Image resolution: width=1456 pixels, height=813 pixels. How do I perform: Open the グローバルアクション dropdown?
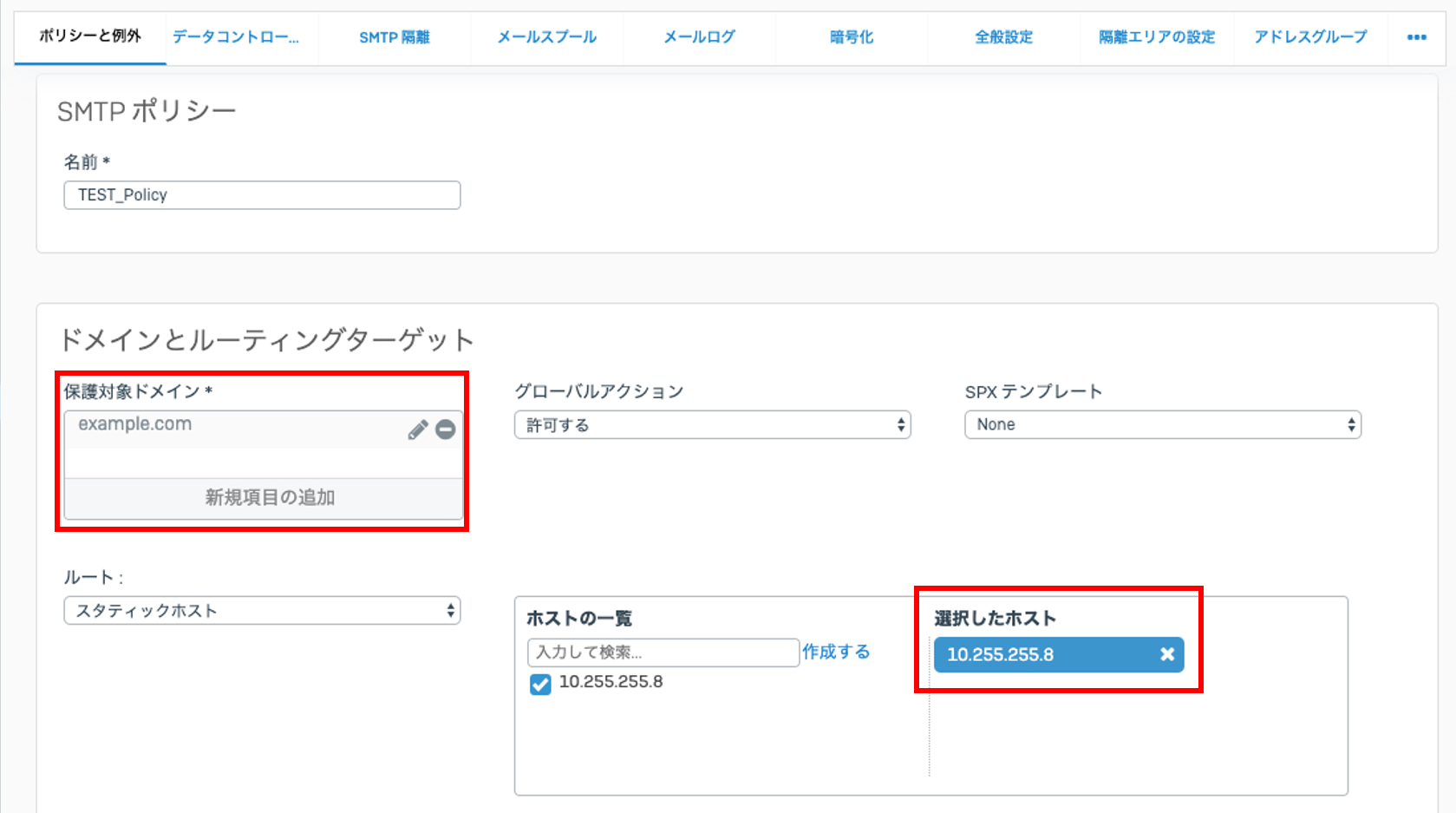click(712, 425)
